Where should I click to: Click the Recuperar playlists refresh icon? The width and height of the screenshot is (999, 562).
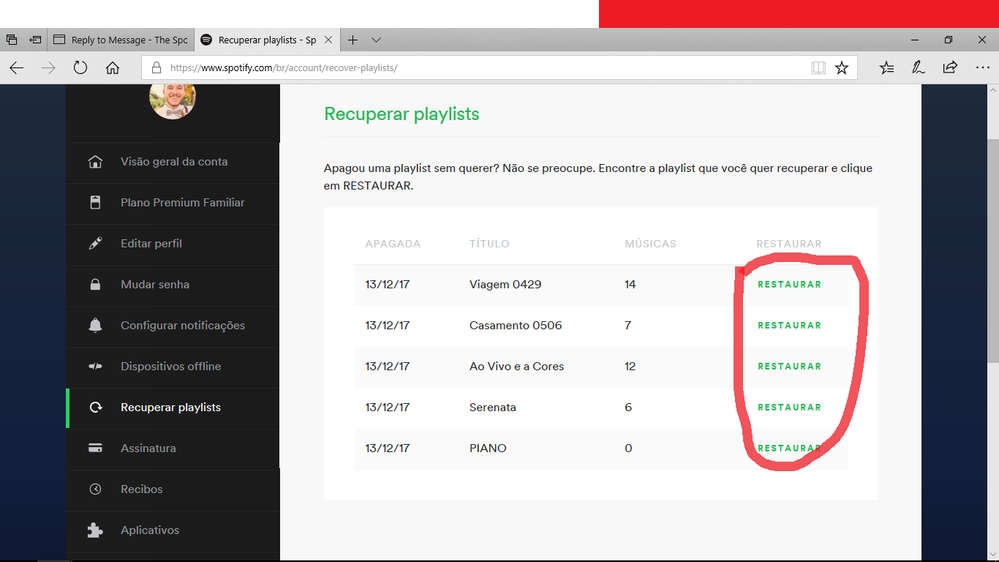(x=96, y=407)
